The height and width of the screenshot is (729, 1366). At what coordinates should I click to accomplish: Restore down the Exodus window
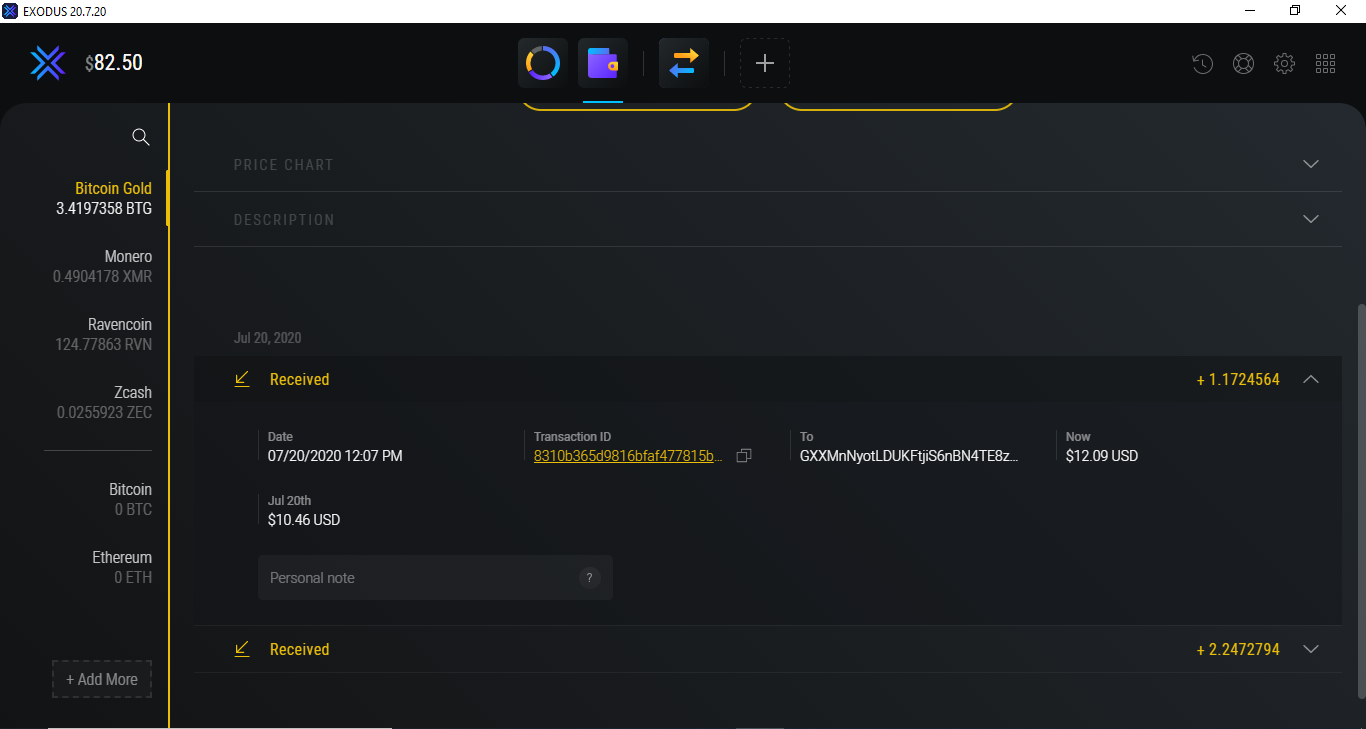tap(1296, 11)
